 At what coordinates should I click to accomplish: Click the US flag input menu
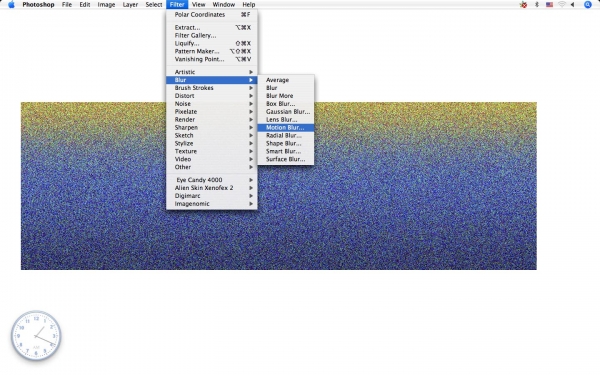click(x=549, y=5)
